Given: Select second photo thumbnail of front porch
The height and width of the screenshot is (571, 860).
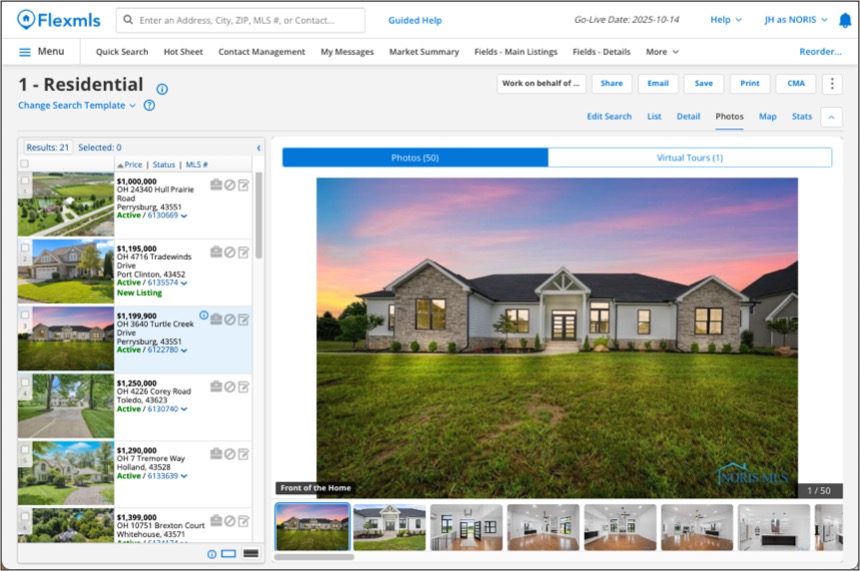Looking at the screenshot, I should click(x=389, y=527).
